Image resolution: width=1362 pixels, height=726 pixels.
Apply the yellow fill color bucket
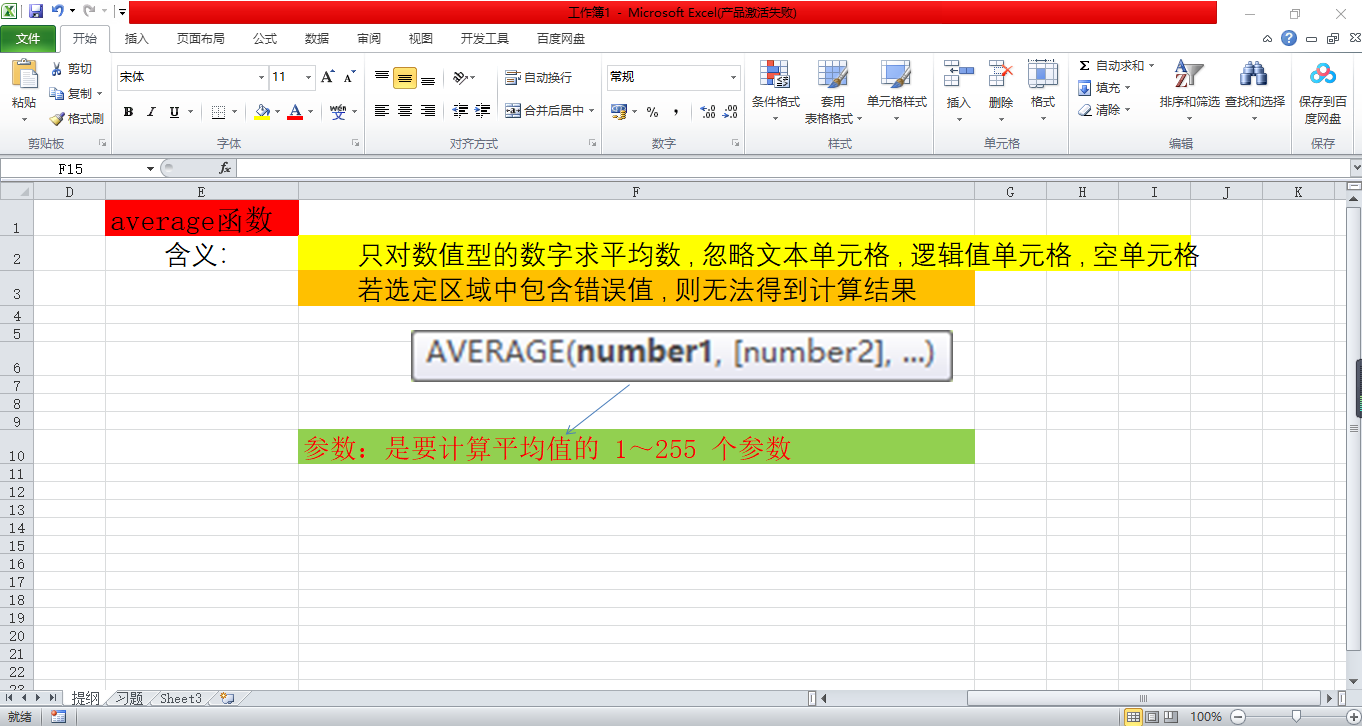coord(262,112)
